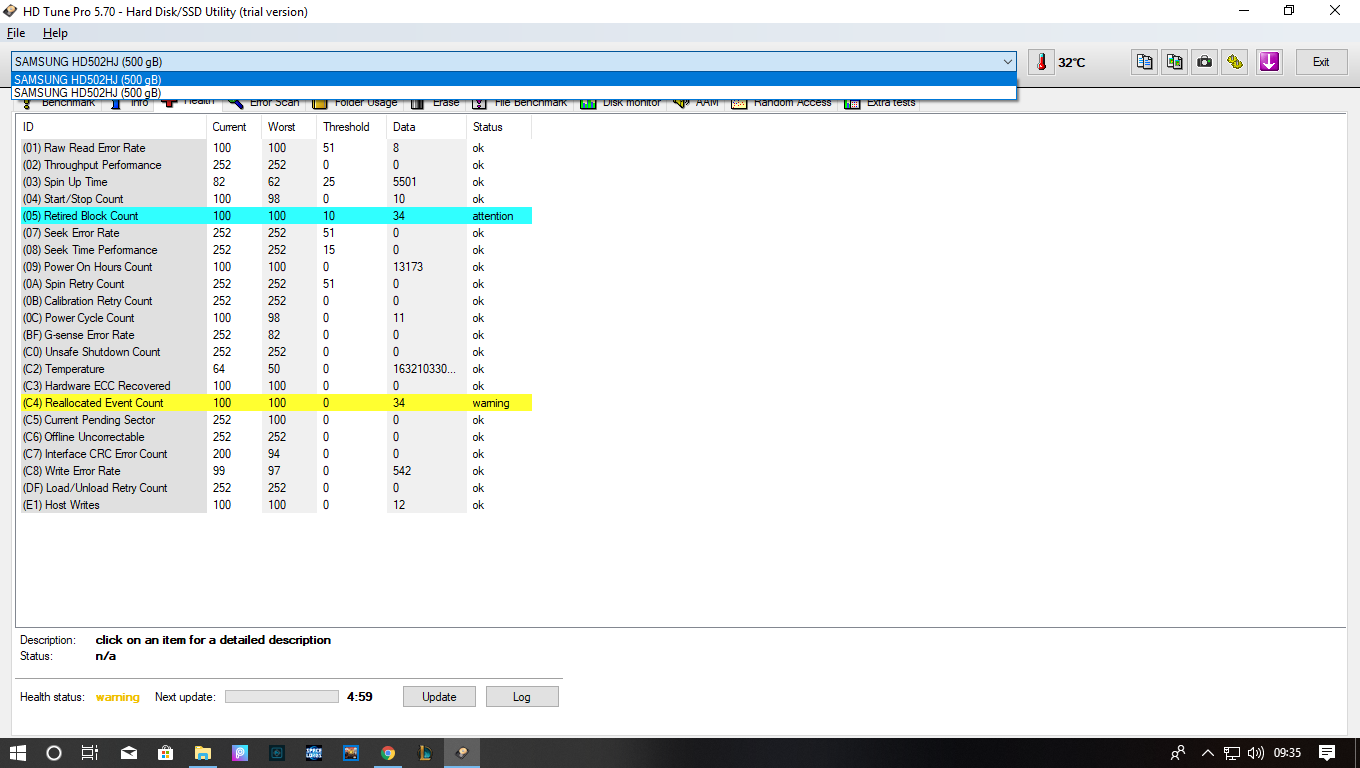Switch to the Extra tests tab
Image resolution: width=1360 pixels, height=768 pixels.
[x=880, y=102]
